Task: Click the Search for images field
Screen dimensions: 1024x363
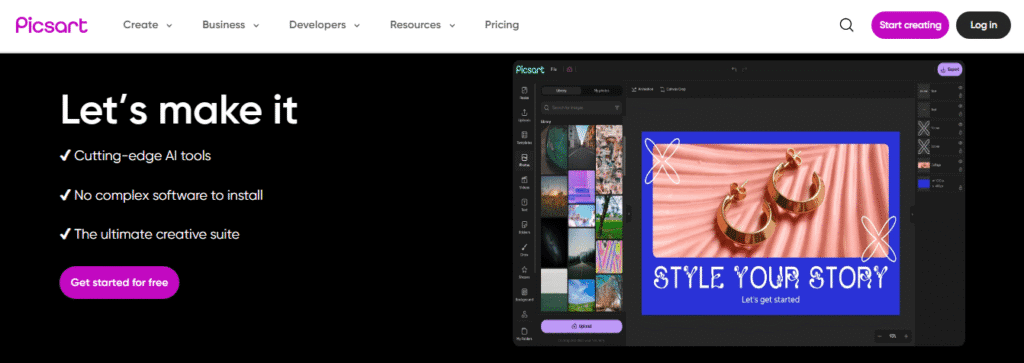Action: point(581,107)
